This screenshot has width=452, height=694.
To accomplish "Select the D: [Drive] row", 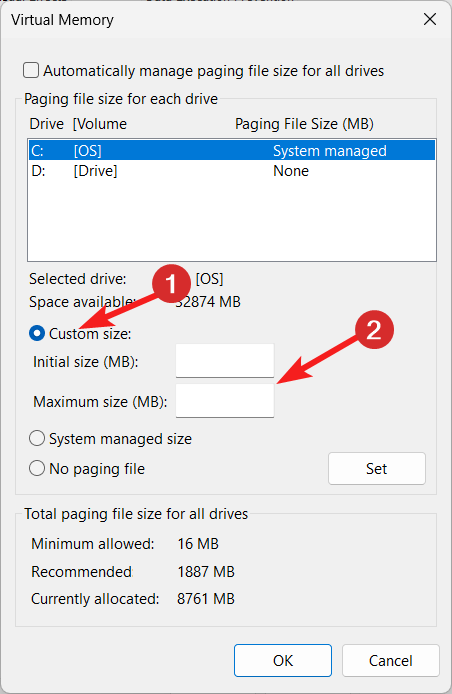I will (232, 171).
